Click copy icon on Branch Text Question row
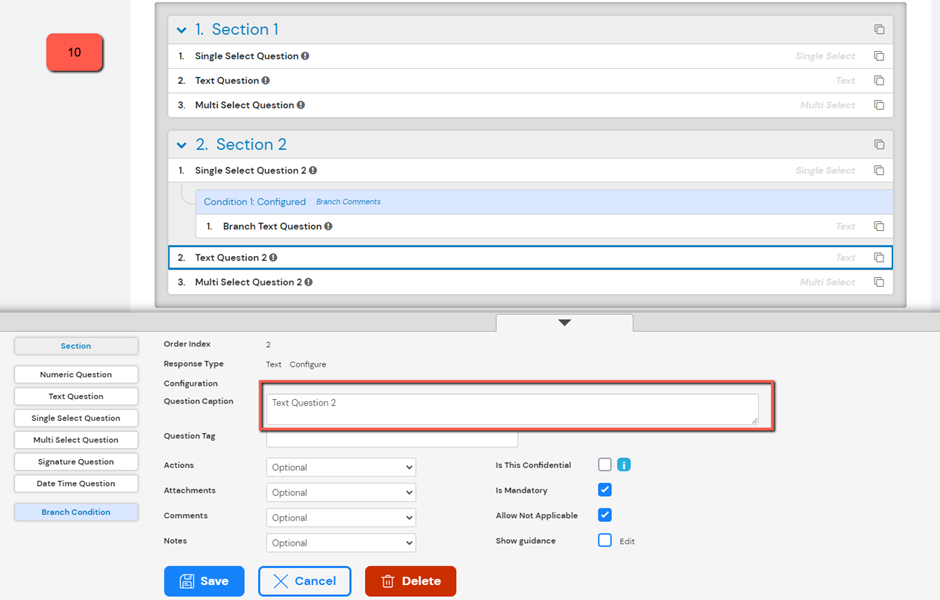This screenshot has width=940, height=600. [879, 227]
